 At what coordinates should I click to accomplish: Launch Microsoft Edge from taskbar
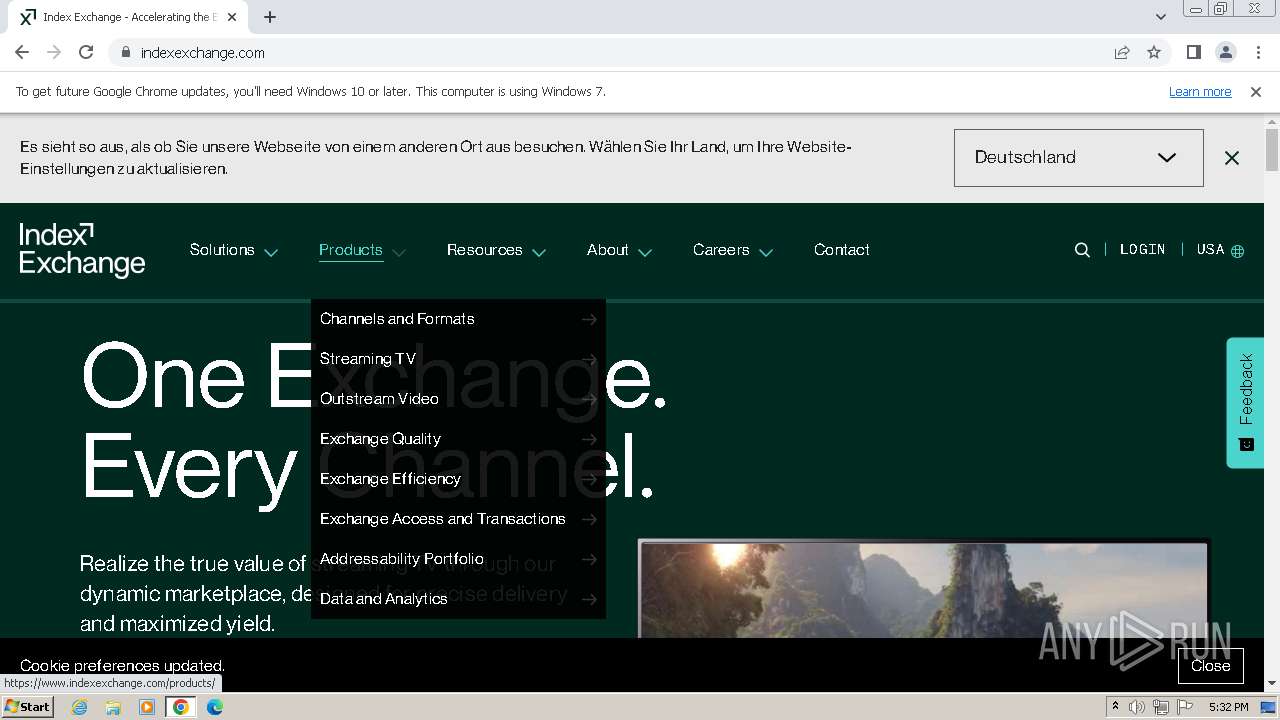pos(215,707)
